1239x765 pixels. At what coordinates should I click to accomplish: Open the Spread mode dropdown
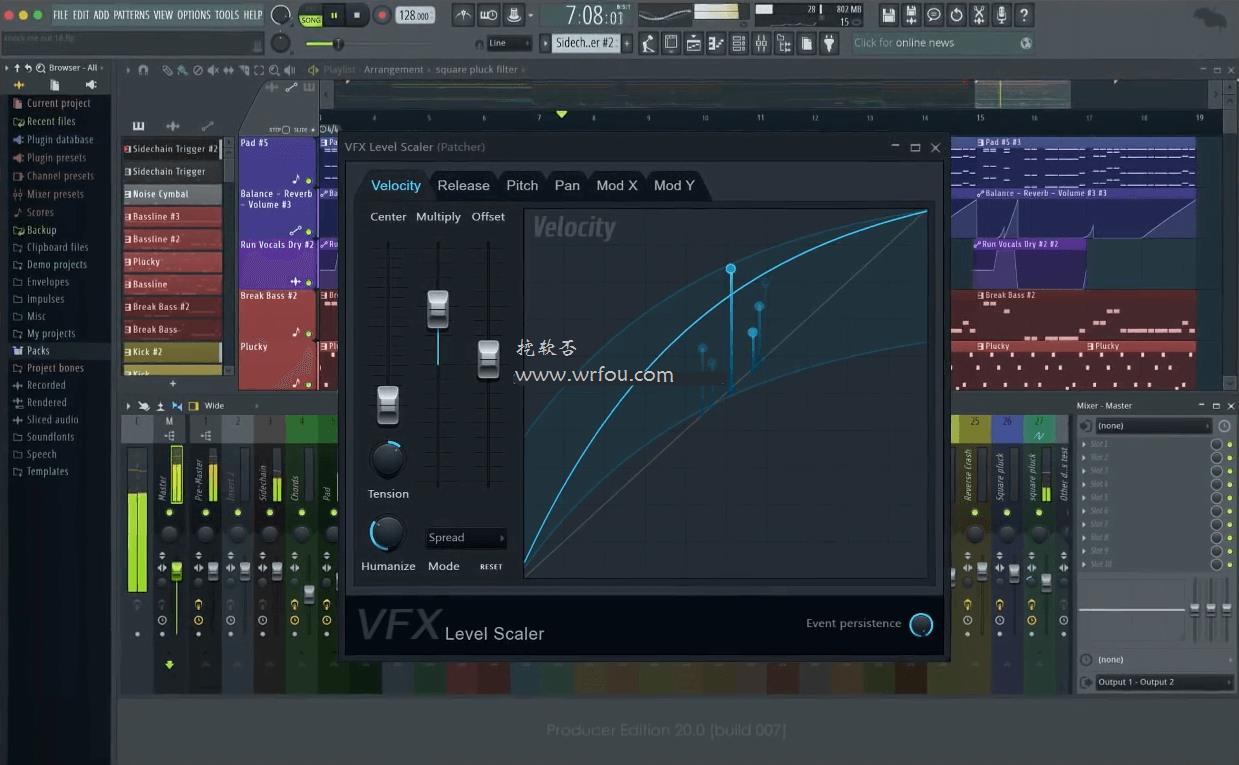pos(466,538)
